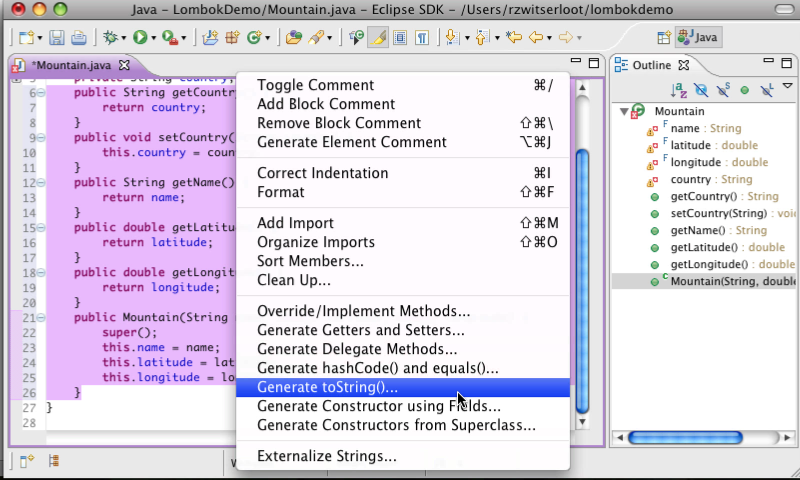Toggle Hide Fields in Outline toolbar

pyautogui.click(x=701, y=90)
